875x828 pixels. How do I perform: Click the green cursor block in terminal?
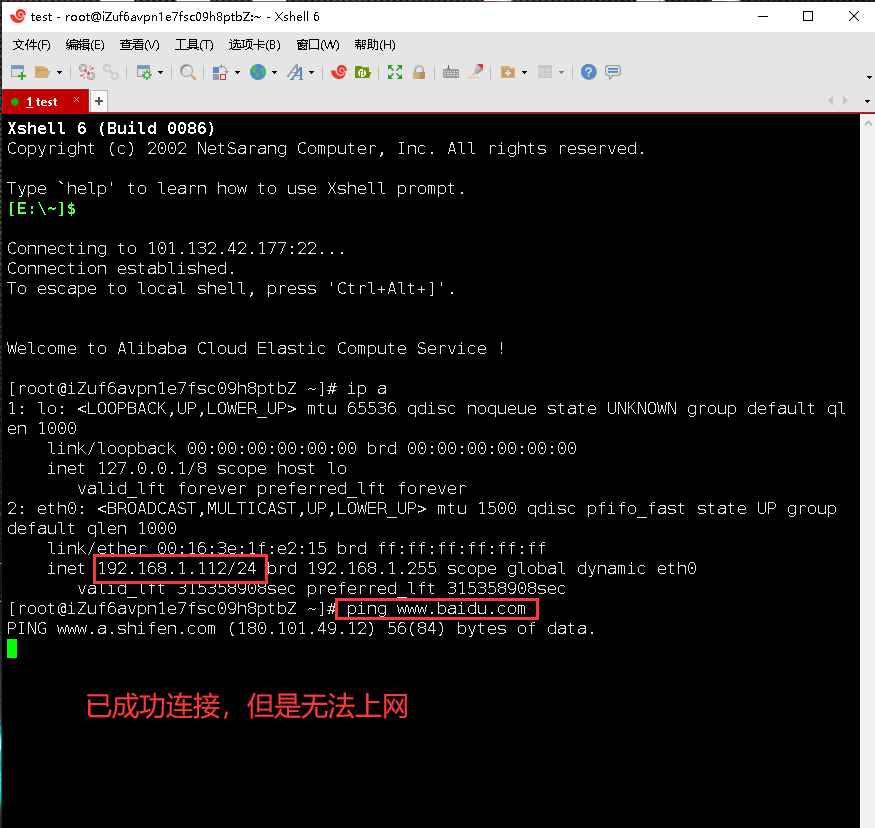12,648
